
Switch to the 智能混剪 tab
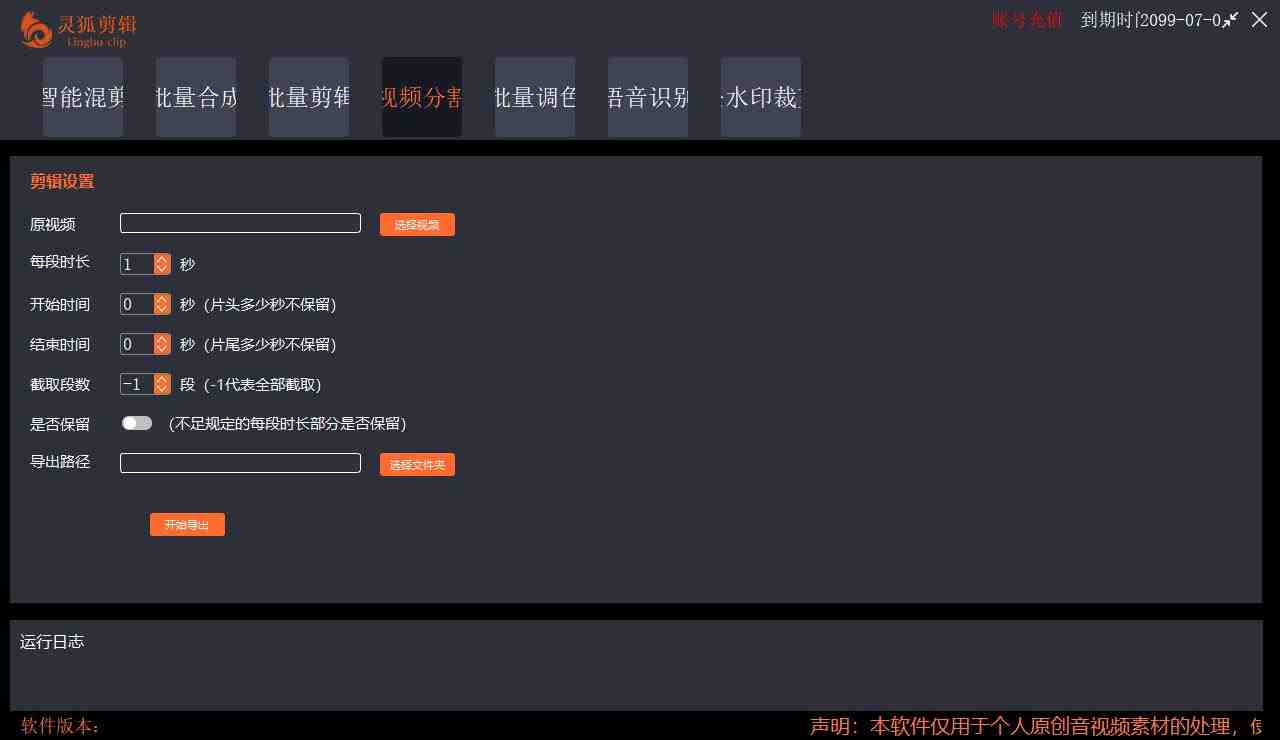83,97
